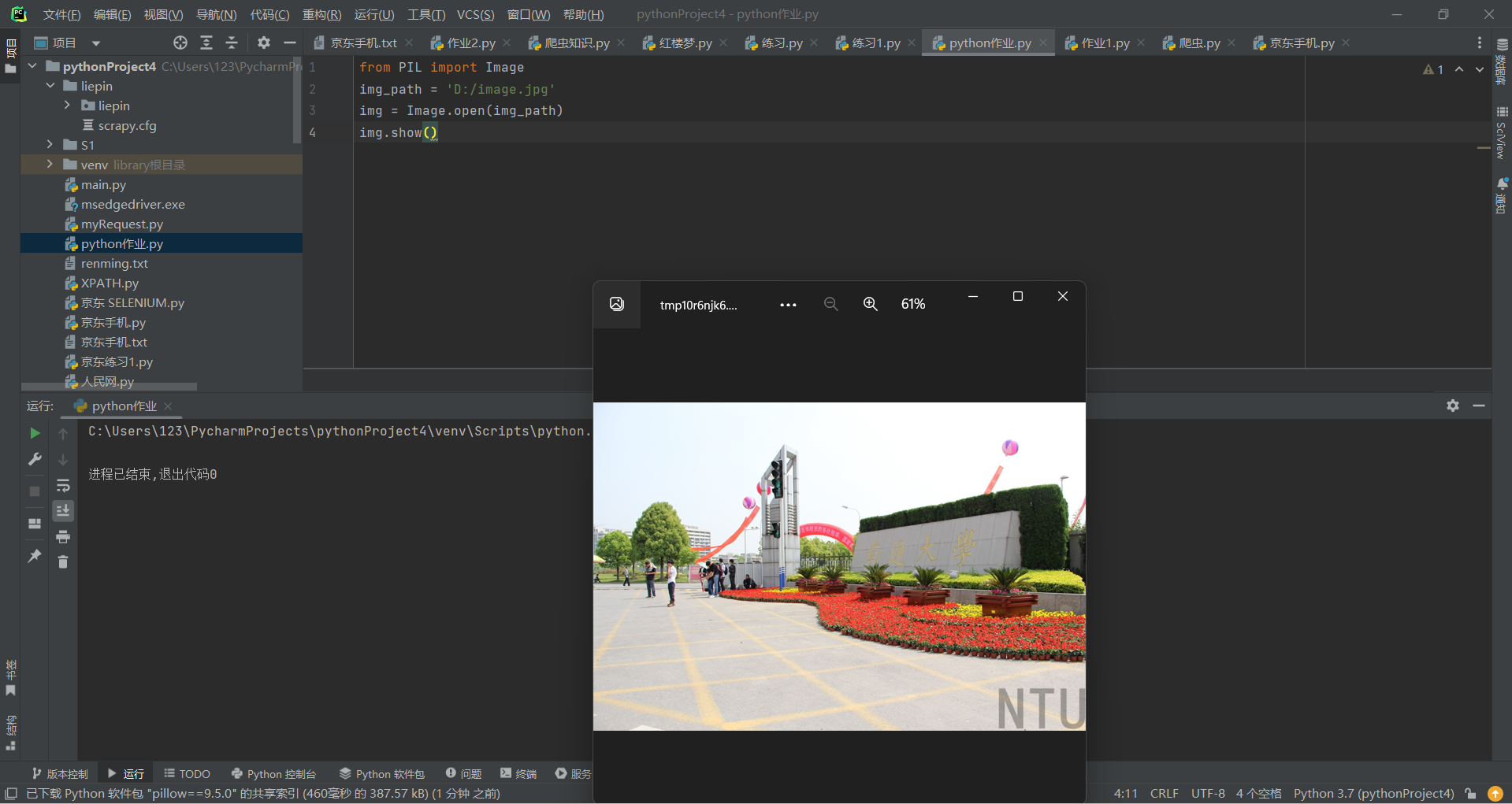Click the wrench icon in the Run toolbar
Viewport: 1512px width, 804px height.
35,459
